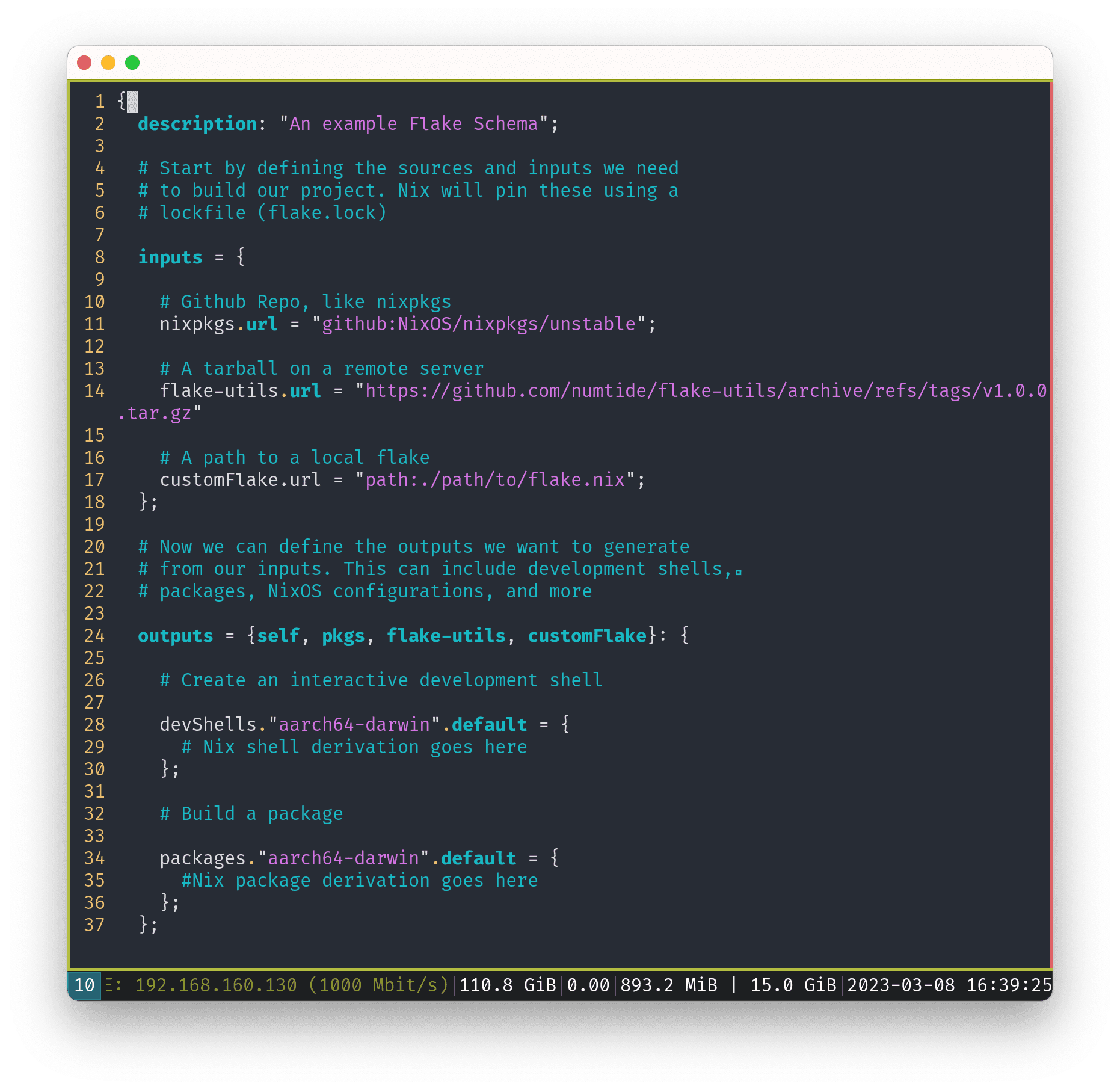This screenshot has height=1090, width=1120.
Task: Click 'devShells' on line 28
Action: [208, 725]
